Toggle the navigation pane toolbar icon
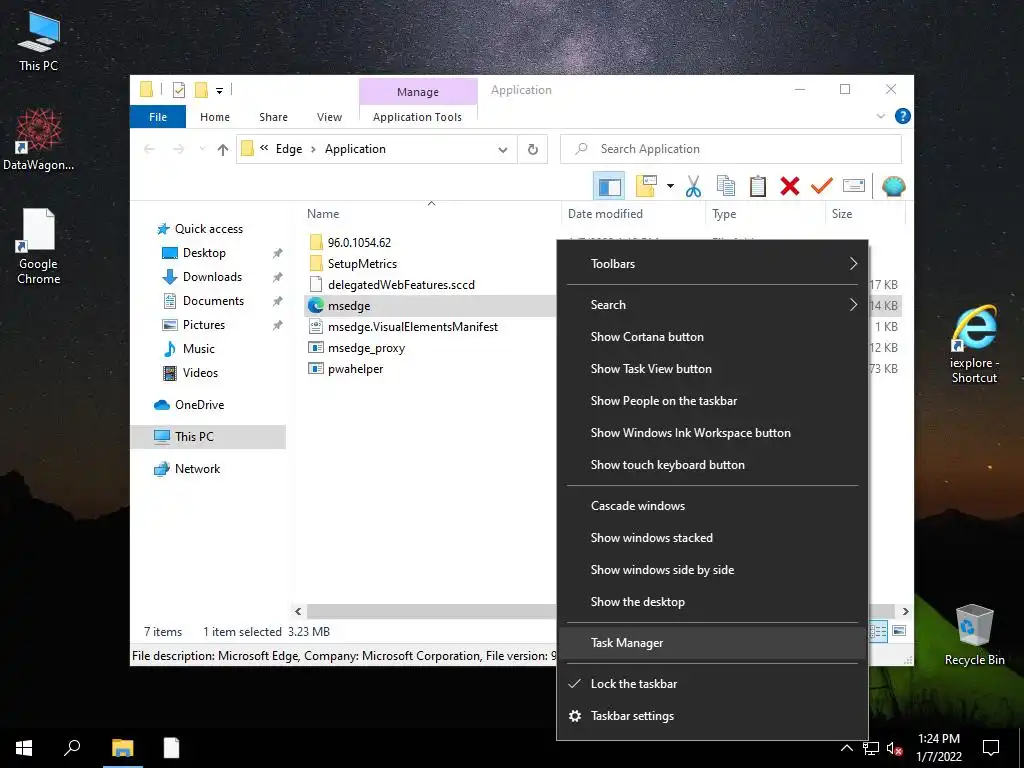 click(x=609, y=187)
